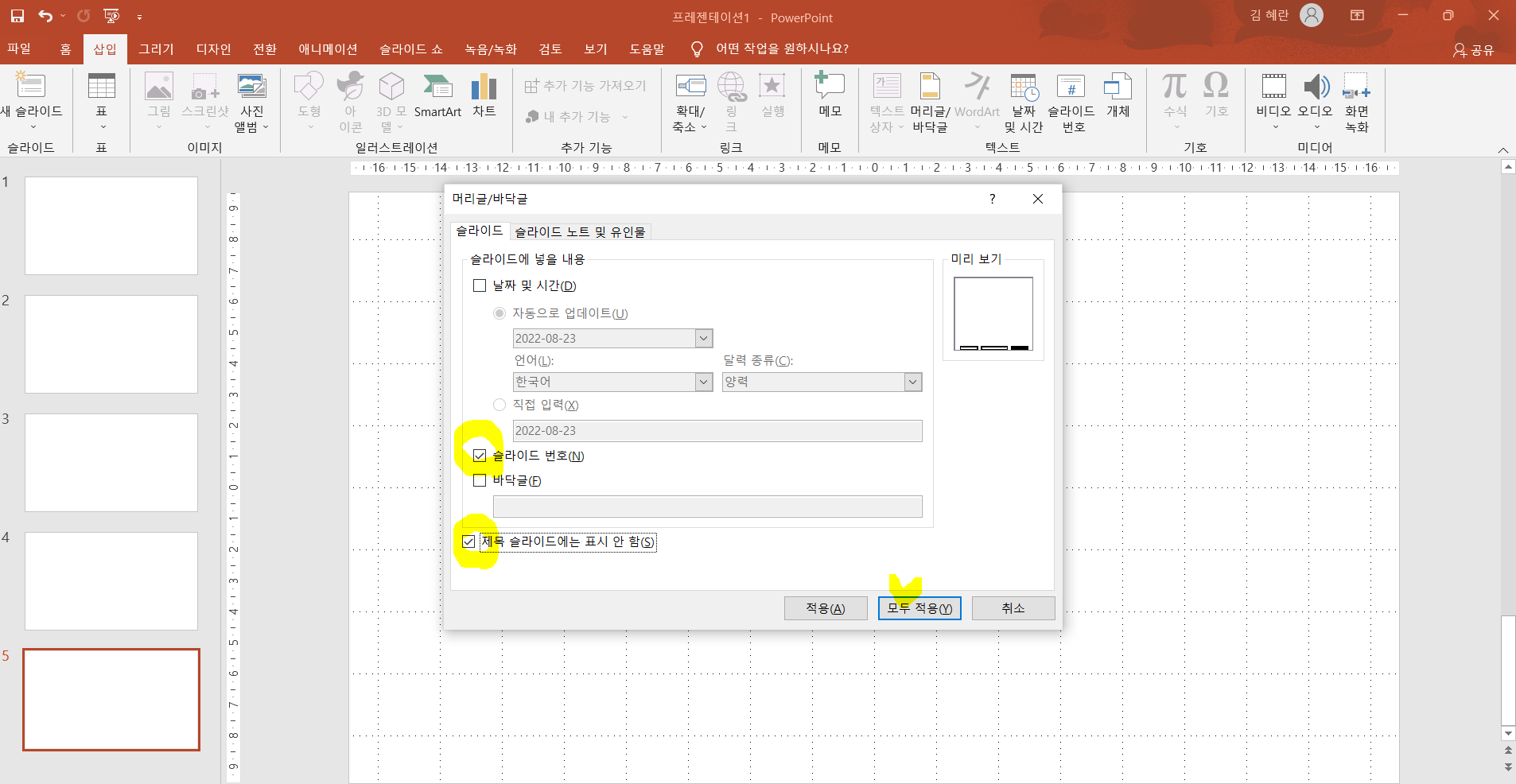This screenshot has height=784, width=1516.
Task: Expand the Undo history dropdown arrow
Action: pyautogui.click(x=63, y=16)
